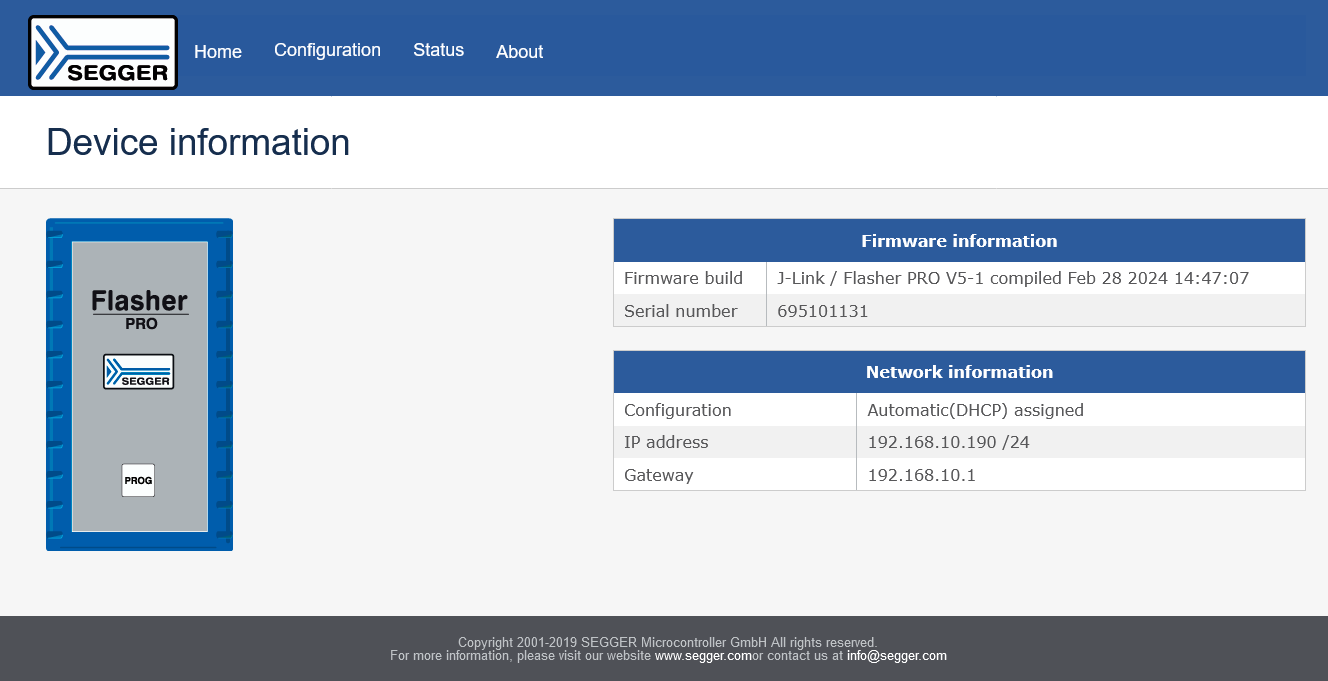Select IP value 192.168.10.190 /24
Image resolution: width=1328 pixels, height=681 pixels.
1081,442
